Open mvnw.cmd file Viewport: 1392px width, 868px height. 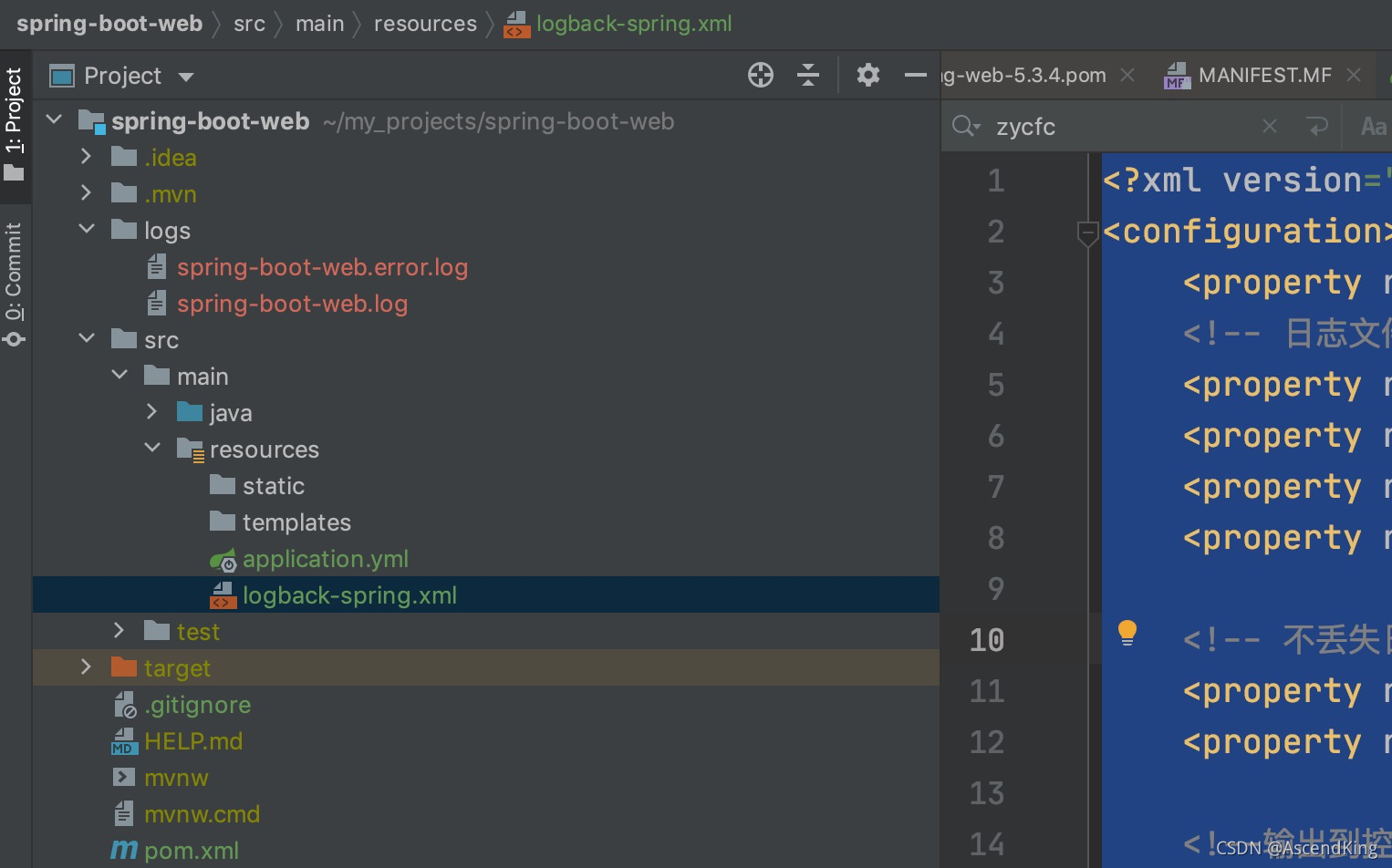point(202,814)
